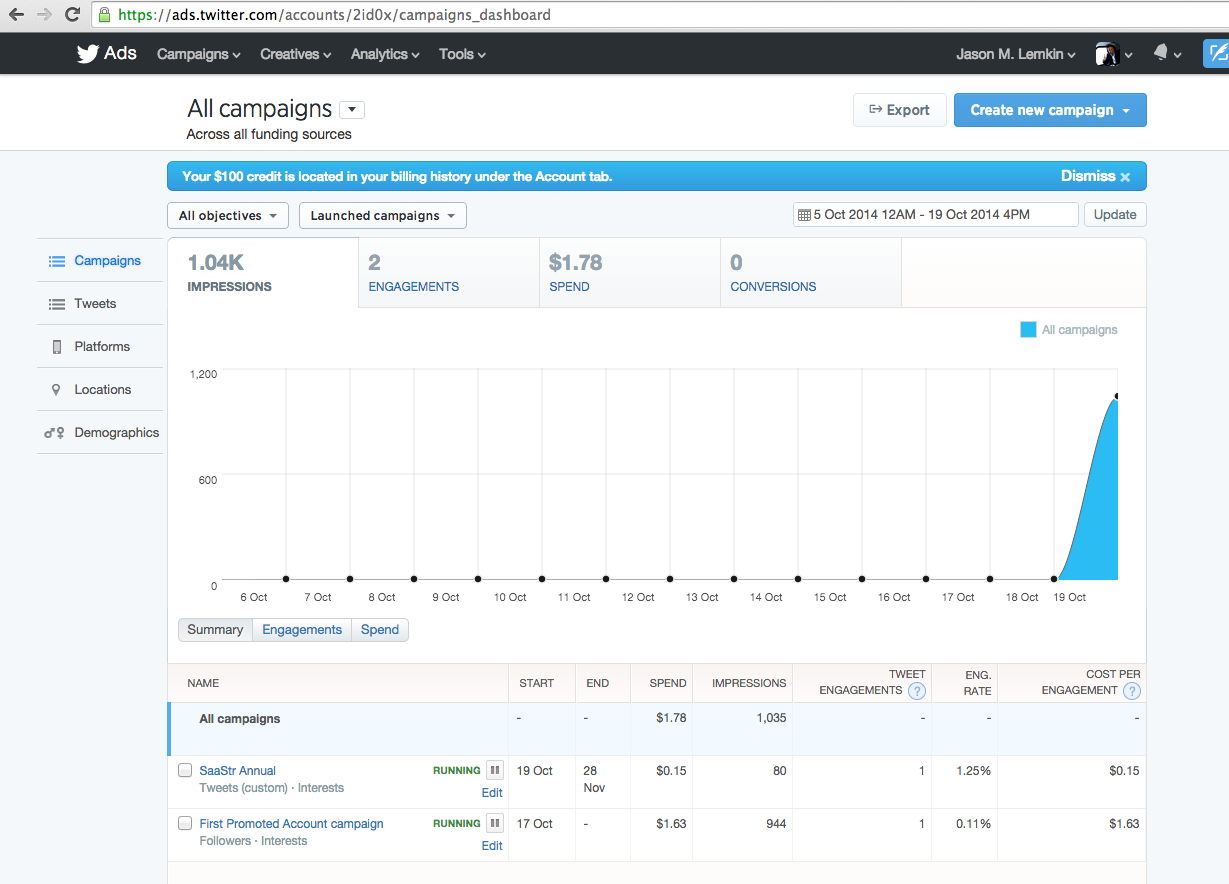The image size is (1229, 884).
Task: Click the Platforms phone icon in the sidebar
Action: (56, 347)
